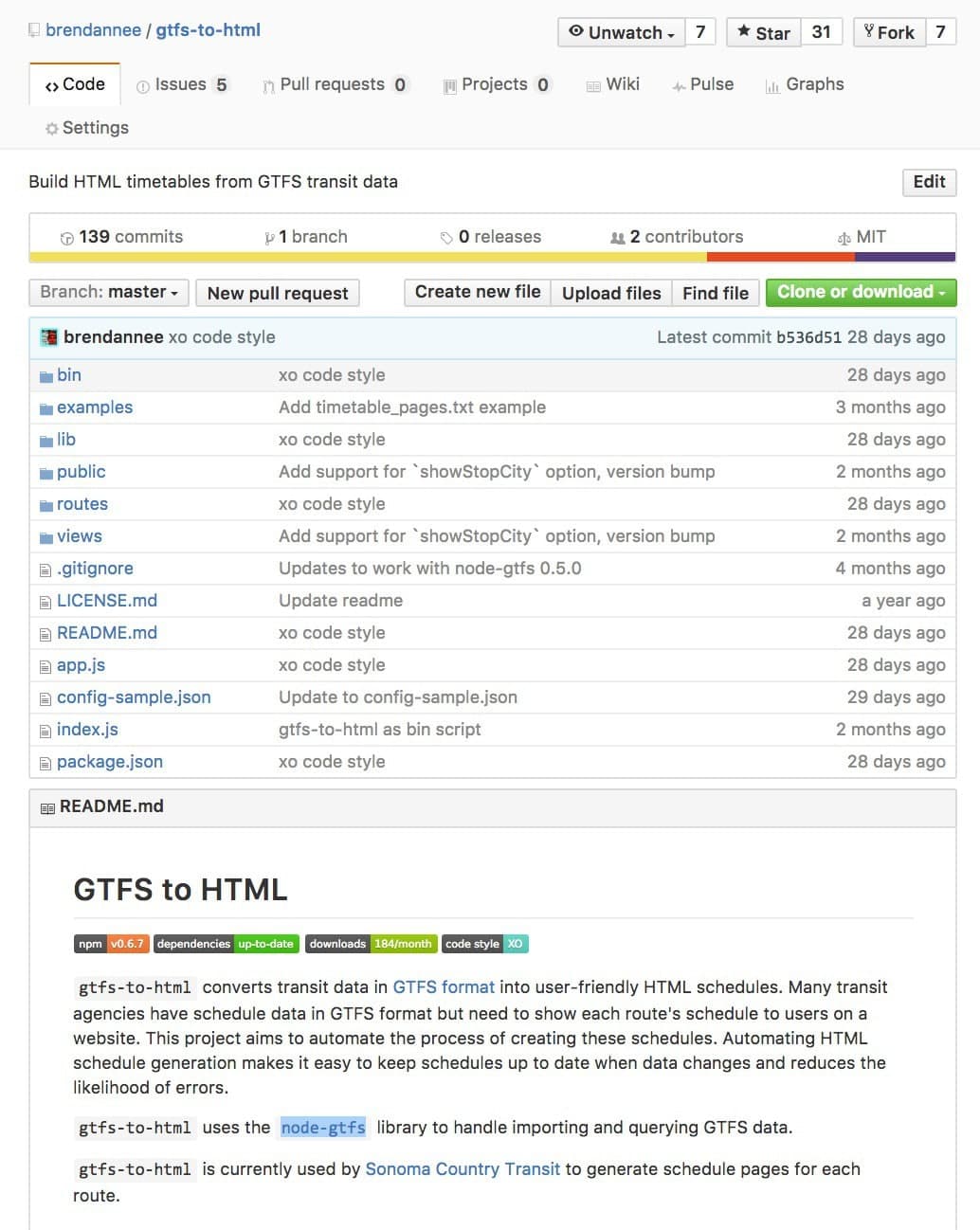980x1230 pixels.
Task: Switch to the Code tab
Action: 75,84
